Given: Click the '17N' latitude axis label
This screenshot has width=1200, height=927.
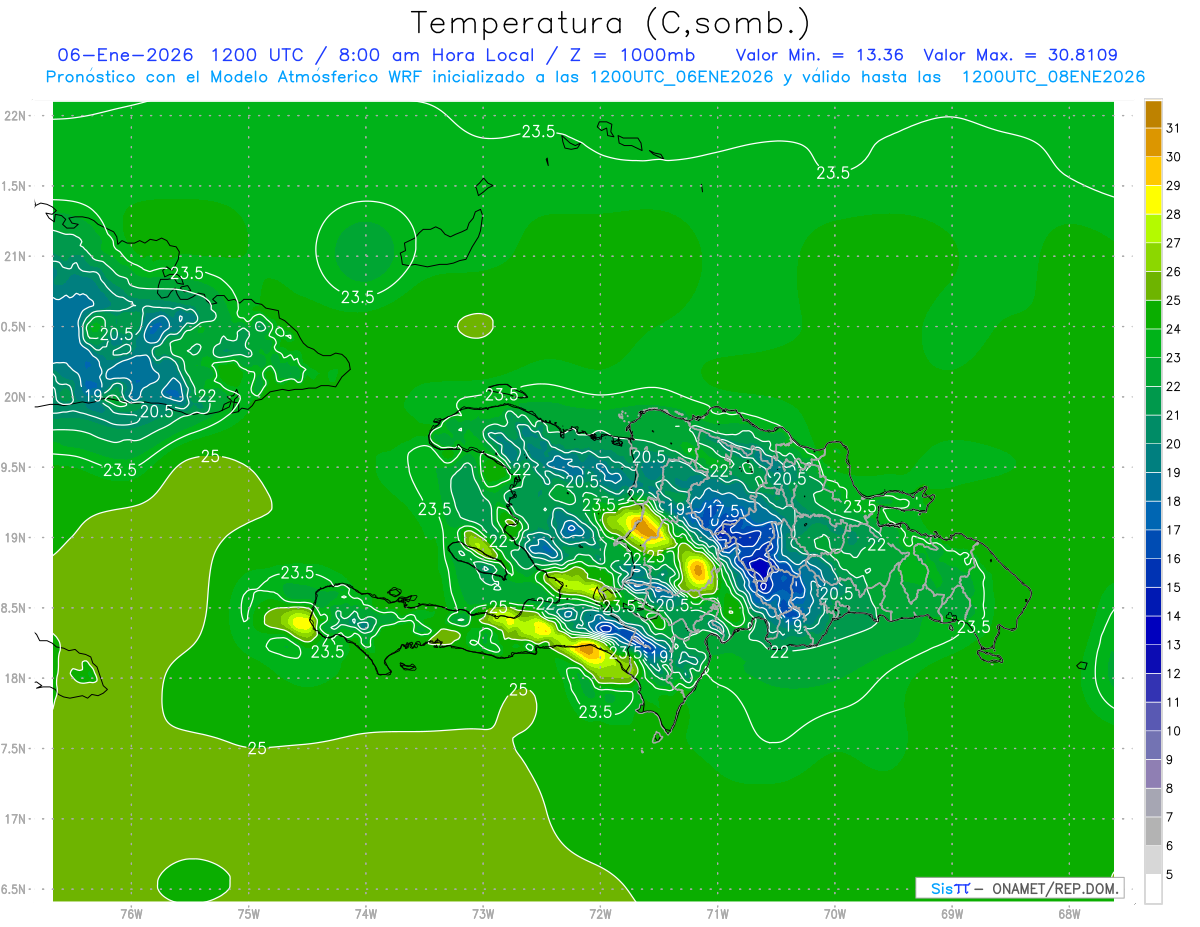Looking at the screenshot, I should click(16, 819).
